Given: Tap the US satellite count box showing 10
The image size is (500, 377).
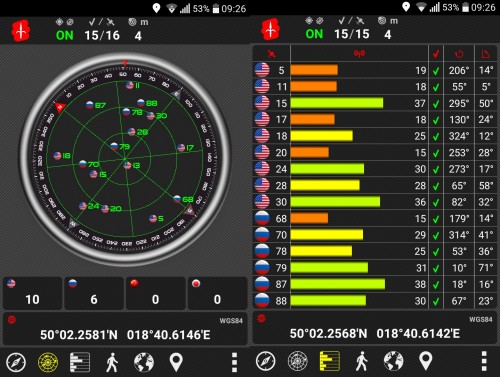Looking at the screenshot, I should pyautogui.click(x=32, y=293).
